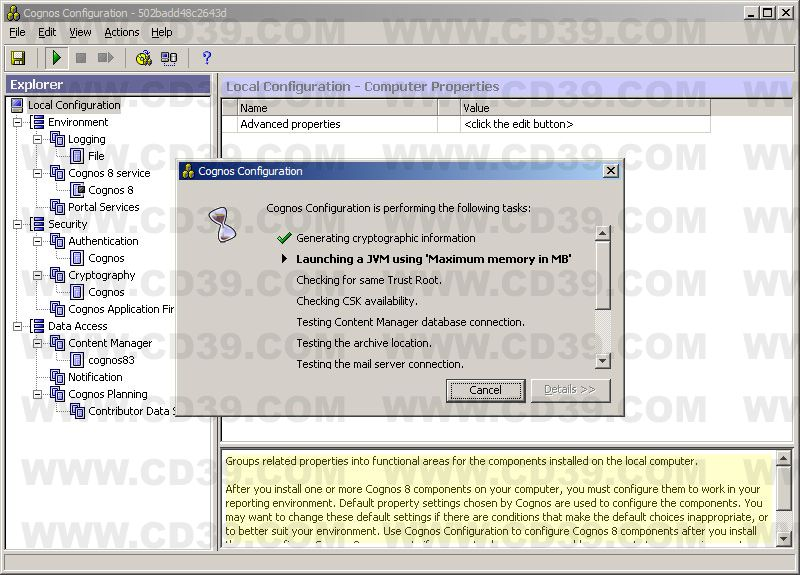The width and height of the screenshot is (800, 575).
Task: Close the Cognos Configuration progress dialog
Action: click(611, 171)
